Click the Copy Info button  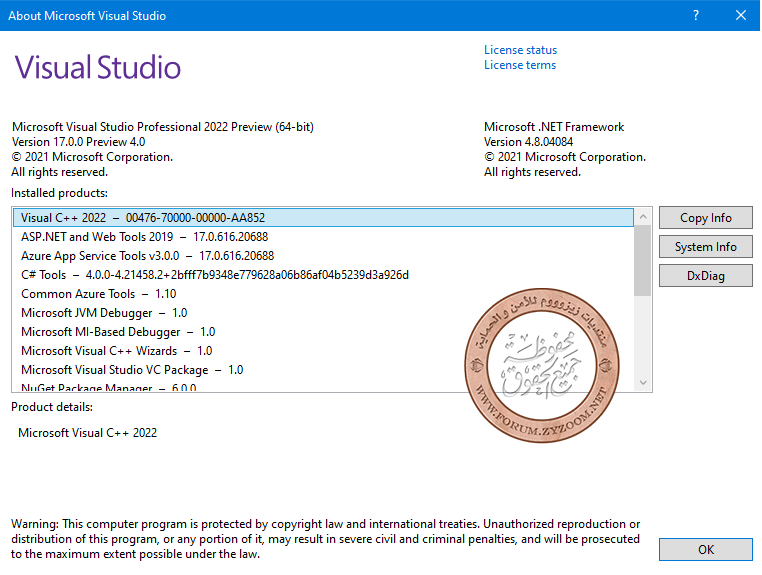(705, 218)
